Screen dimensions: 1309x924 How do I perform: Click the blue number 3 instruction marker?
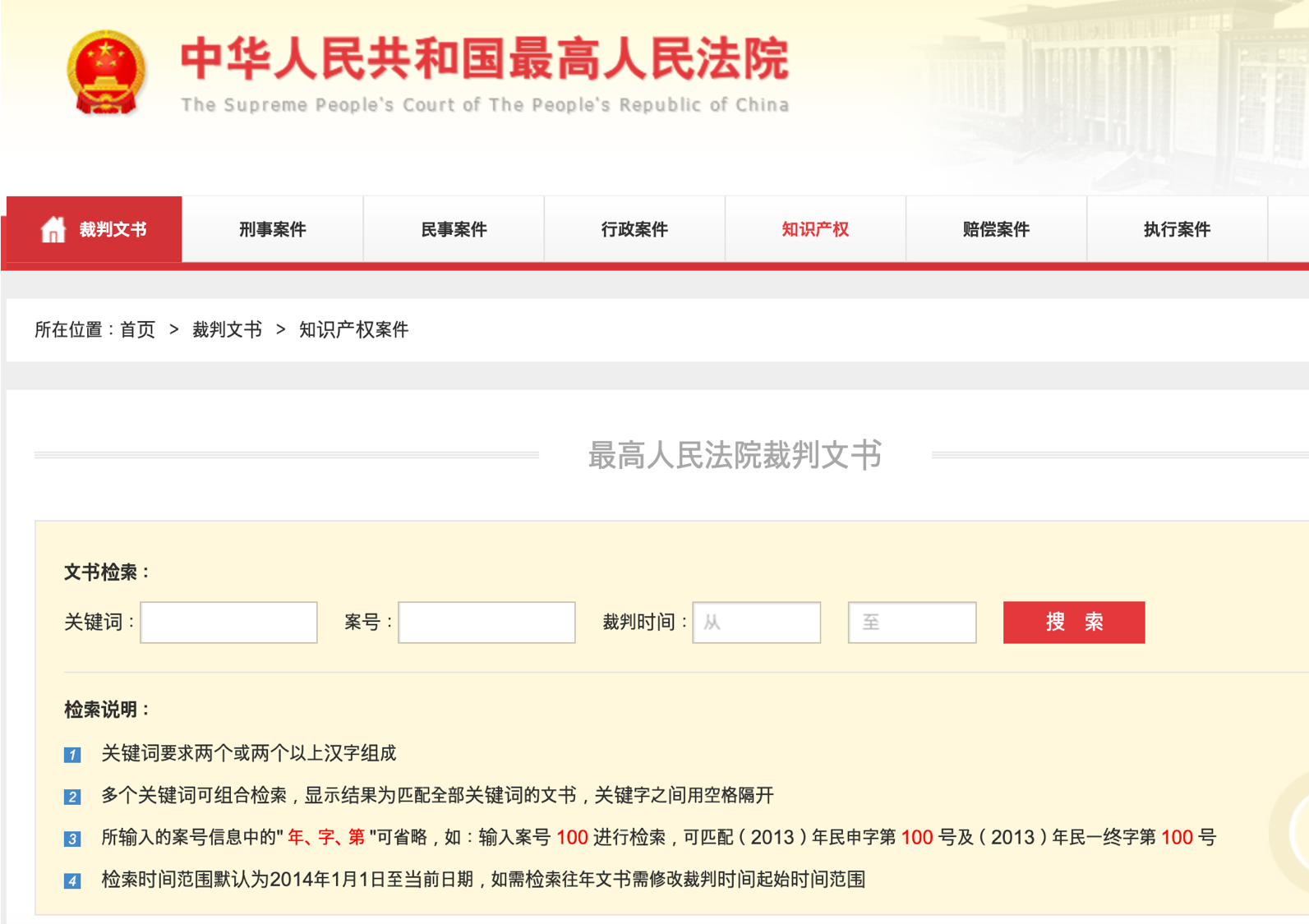click(72, 838)
